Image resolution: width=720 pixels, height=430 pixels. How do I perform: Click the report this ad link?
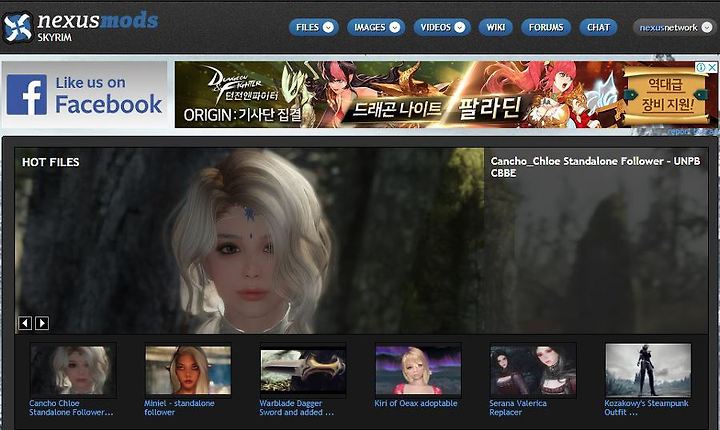pyautogui.click(x=692, y=132)
